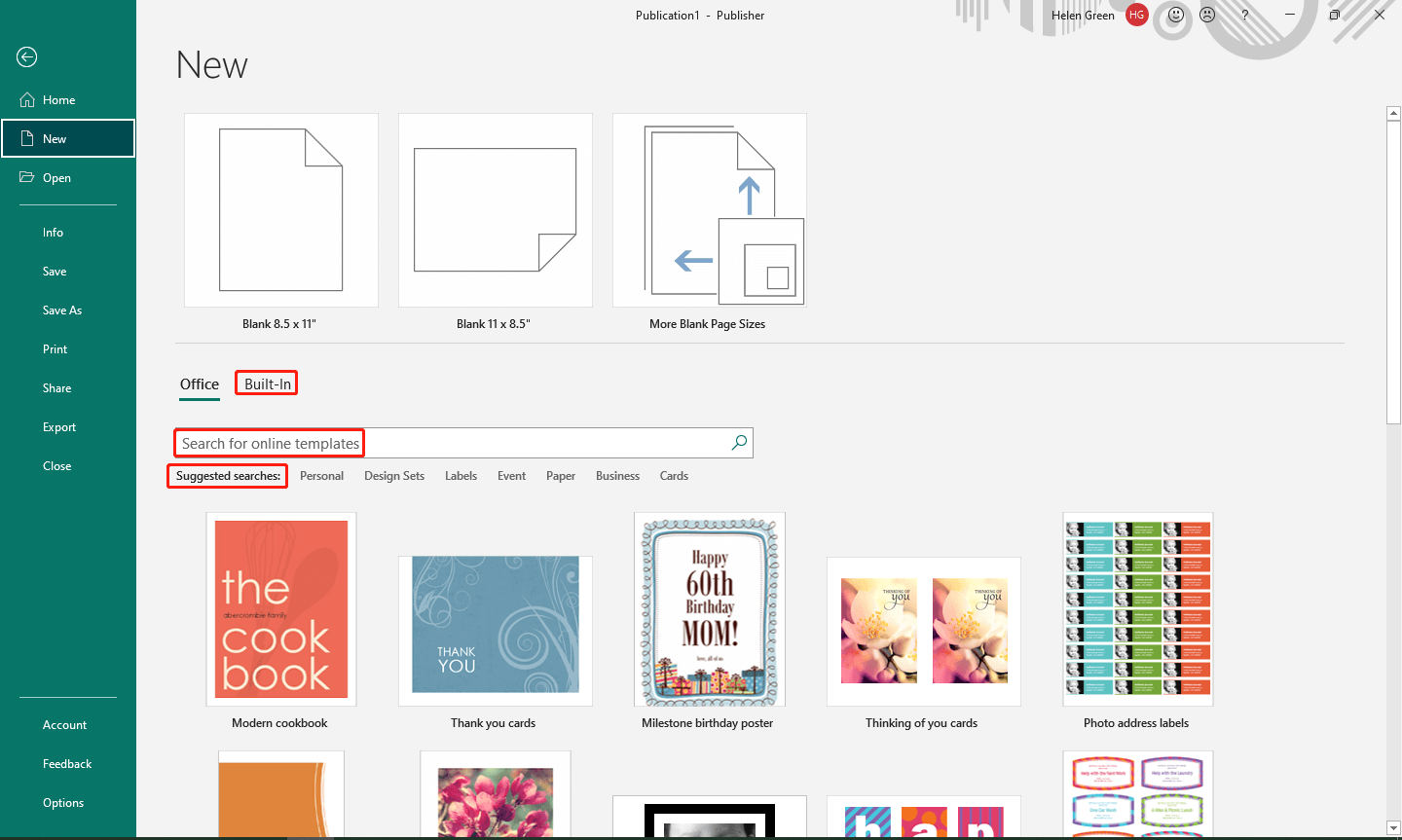Switch to the Built-In templates tab
This screenshot has height=840, width=1402.
pos(267,383)
